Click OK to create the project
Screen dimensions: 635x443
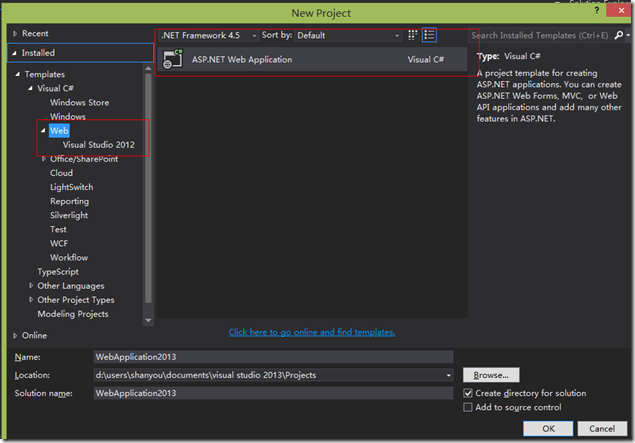pos(548,428)
